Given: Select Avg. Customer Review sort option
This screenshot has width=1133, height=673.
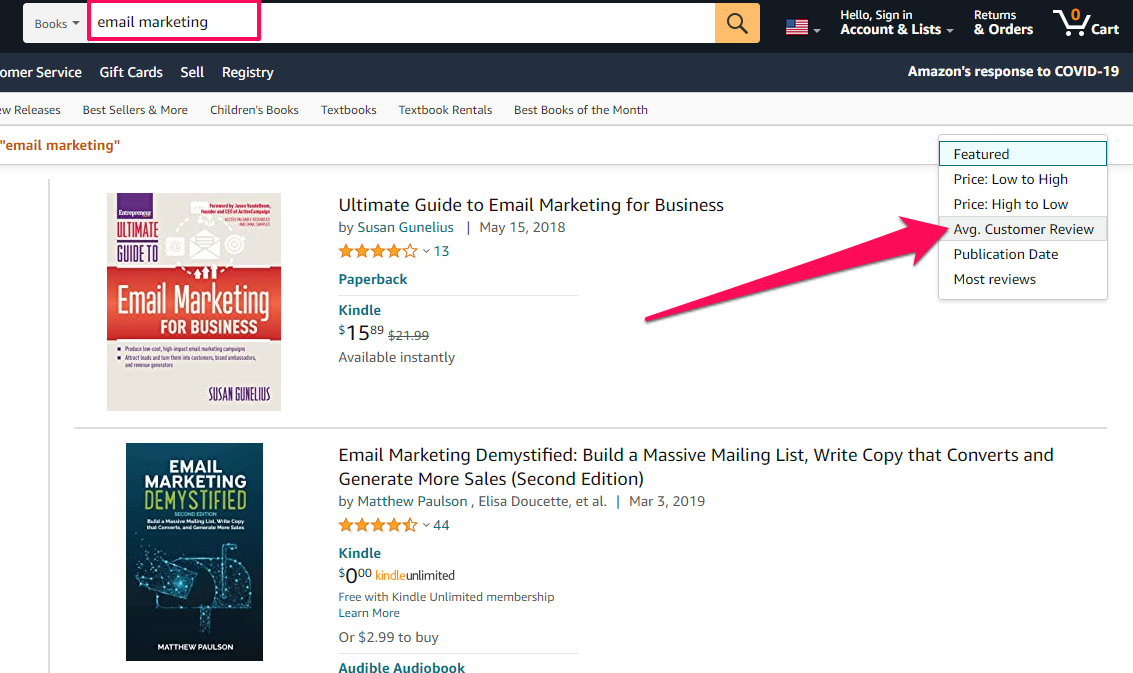Looking at the screenshot, I should (1023, 229).
